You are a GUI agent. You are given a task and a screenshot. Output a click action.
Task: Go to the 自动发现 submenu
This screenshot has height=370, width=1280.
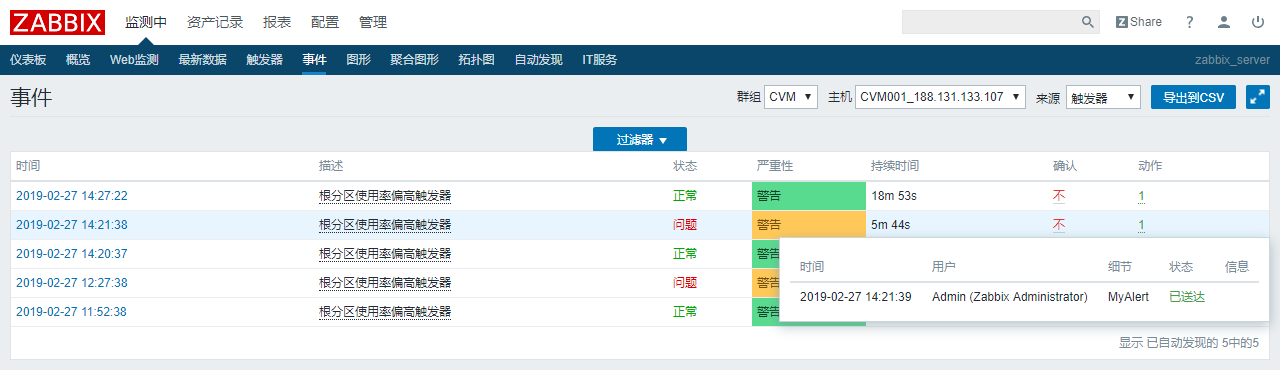coord(538,60)
